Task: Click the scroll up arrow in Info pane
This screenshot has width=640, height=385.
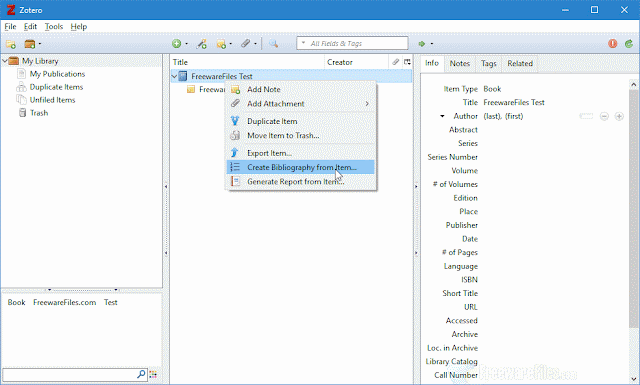Action: (633, 85)
